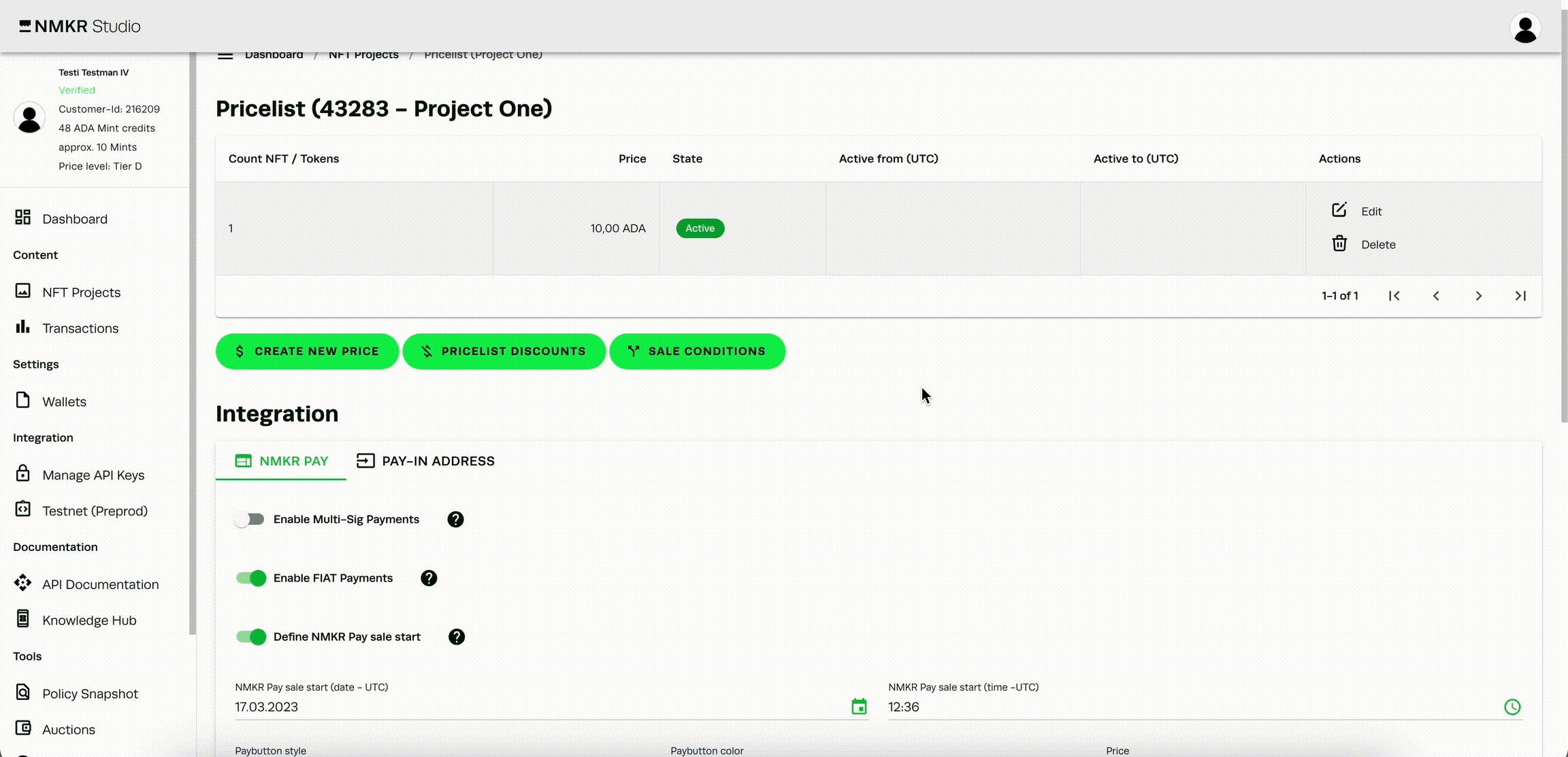This screenshot has width=1568, height=757.
Task: Click help icon for Define NMKR Pay sale start
Action: 457,637
